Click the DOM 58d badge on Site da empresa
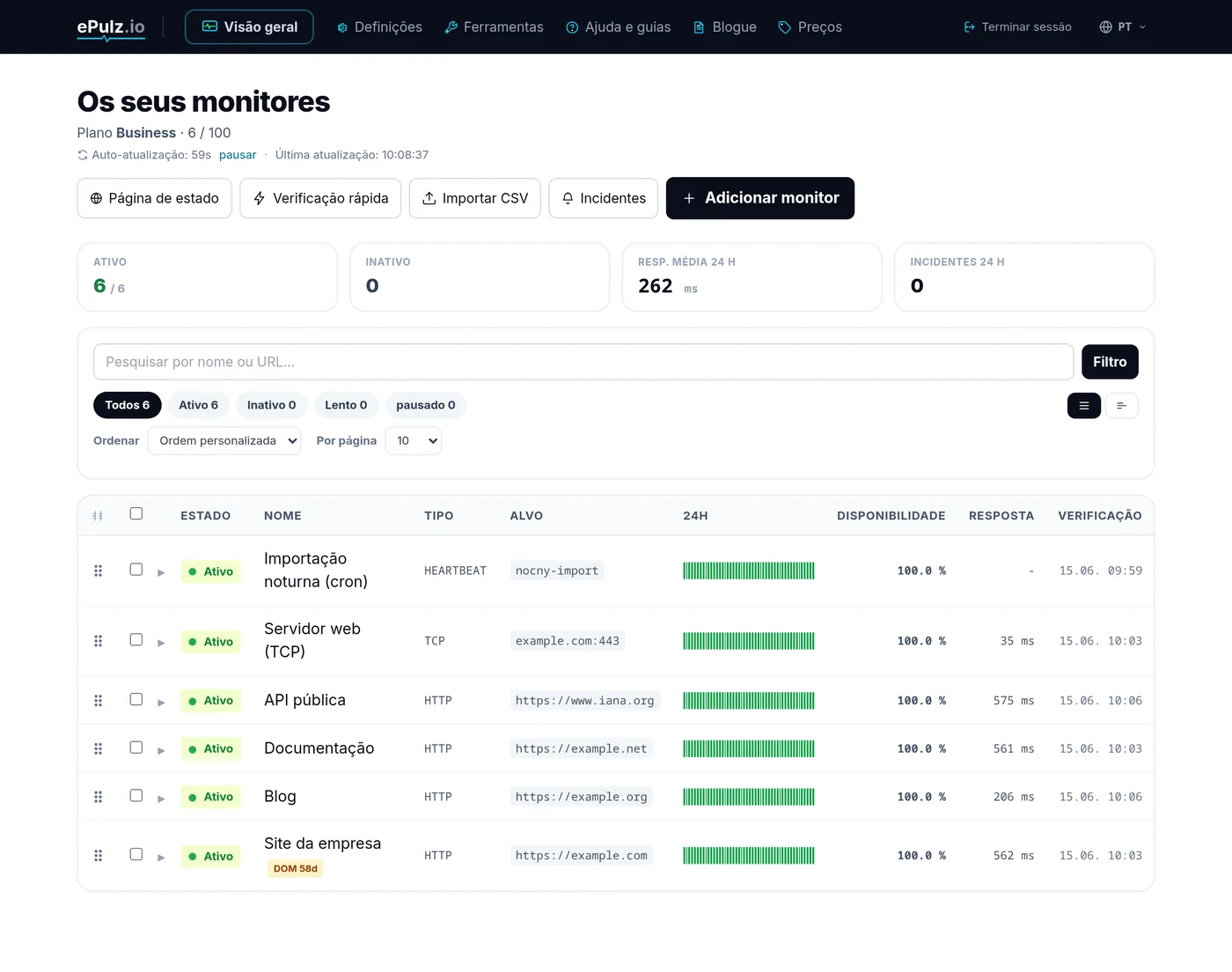 (296, 869)
